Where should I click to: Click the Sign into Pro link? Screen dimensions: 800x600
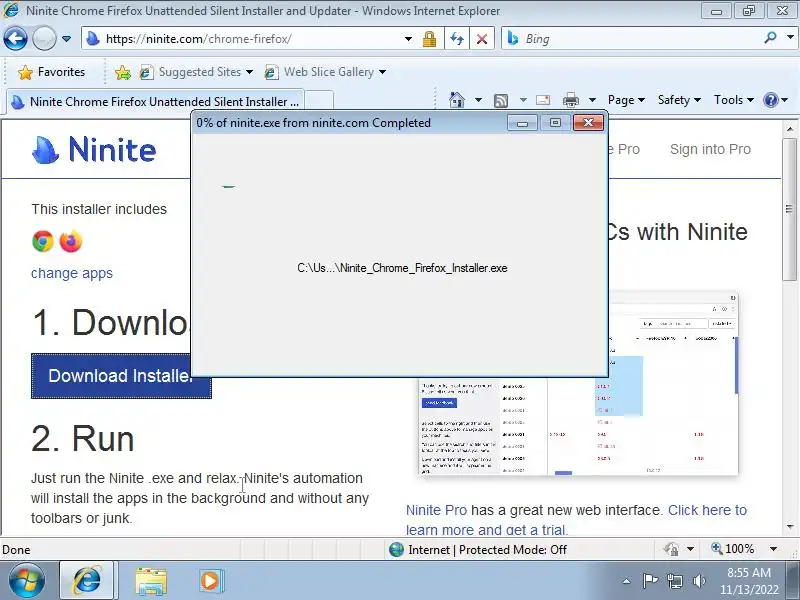tap(710, 149)
